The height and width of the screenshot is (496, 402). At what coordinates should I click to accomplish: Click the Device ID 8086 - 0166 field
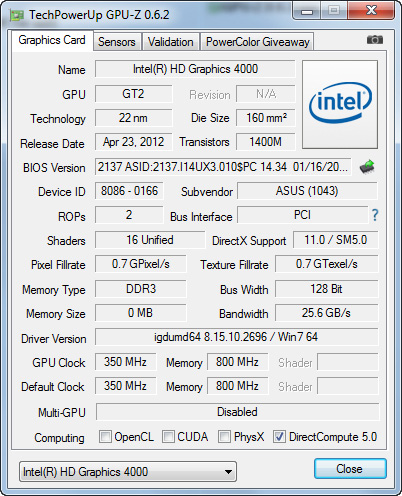(129, 191)
